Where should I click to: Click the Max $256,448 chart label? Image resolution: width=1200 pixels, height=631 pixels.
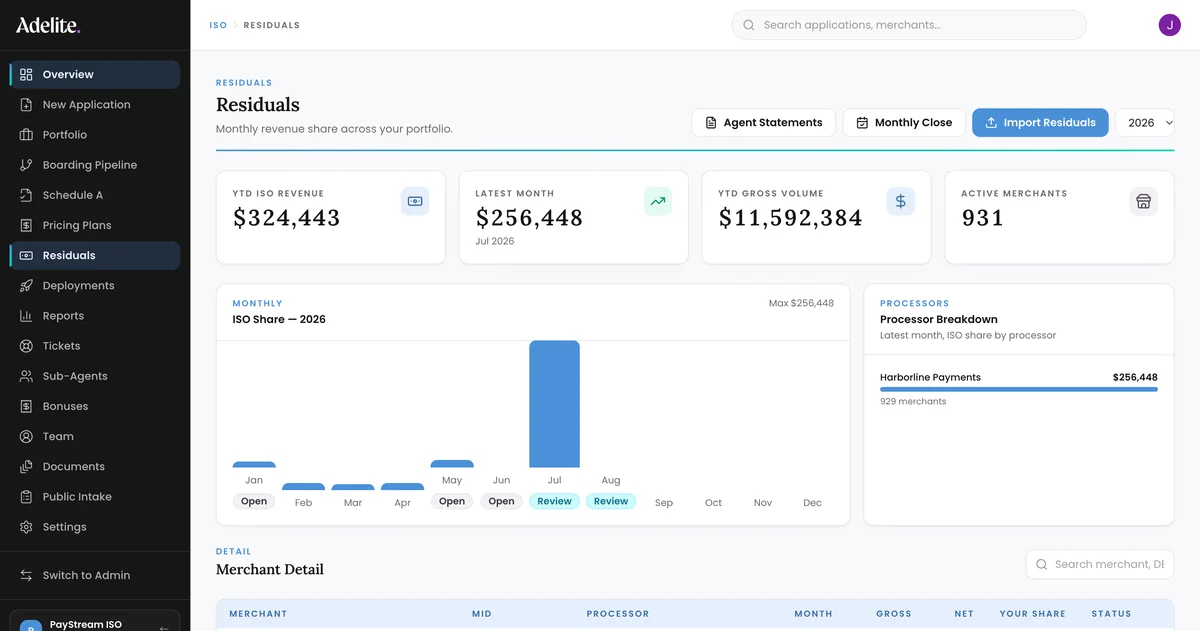(801, 303)
